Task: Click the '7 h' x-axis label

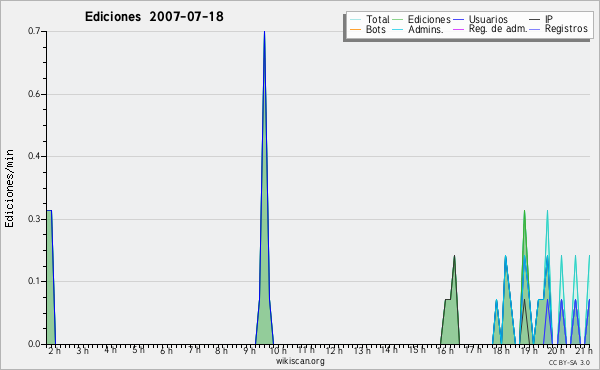Action: pyautogui.click(x=194, y=350)
